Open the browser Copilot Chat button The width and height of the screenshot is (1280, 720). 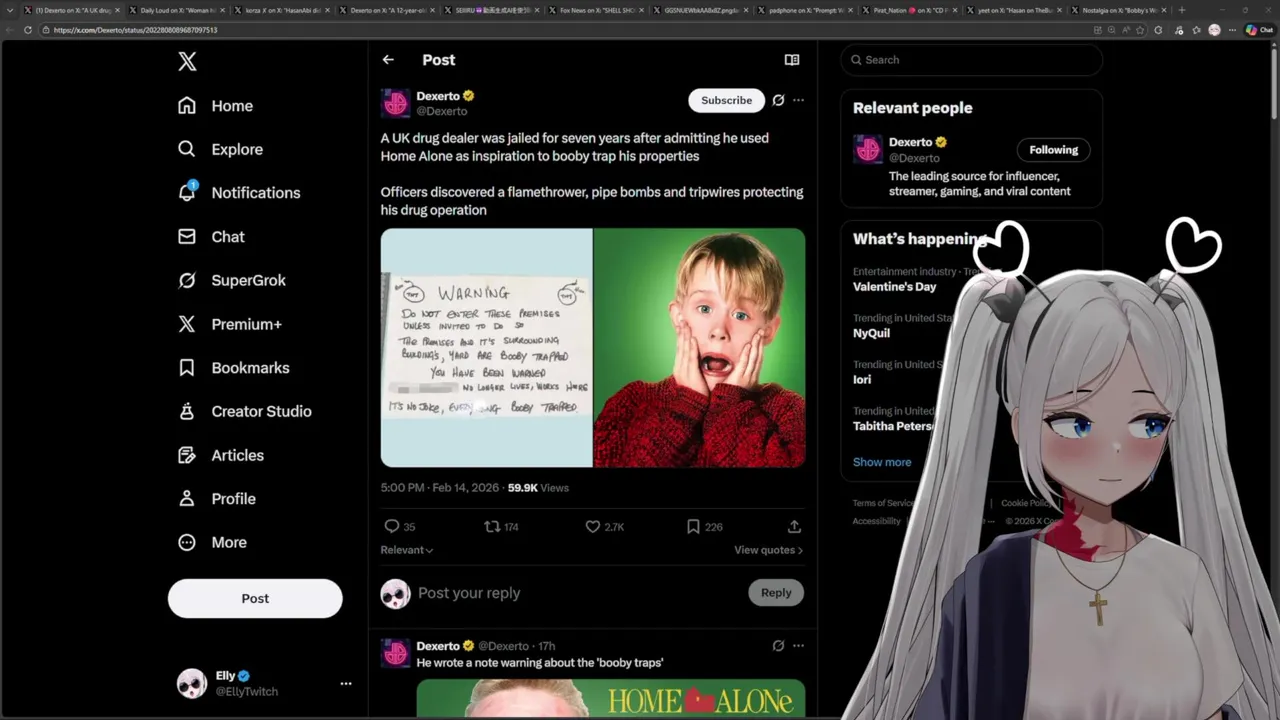(x=1259, y=30)
